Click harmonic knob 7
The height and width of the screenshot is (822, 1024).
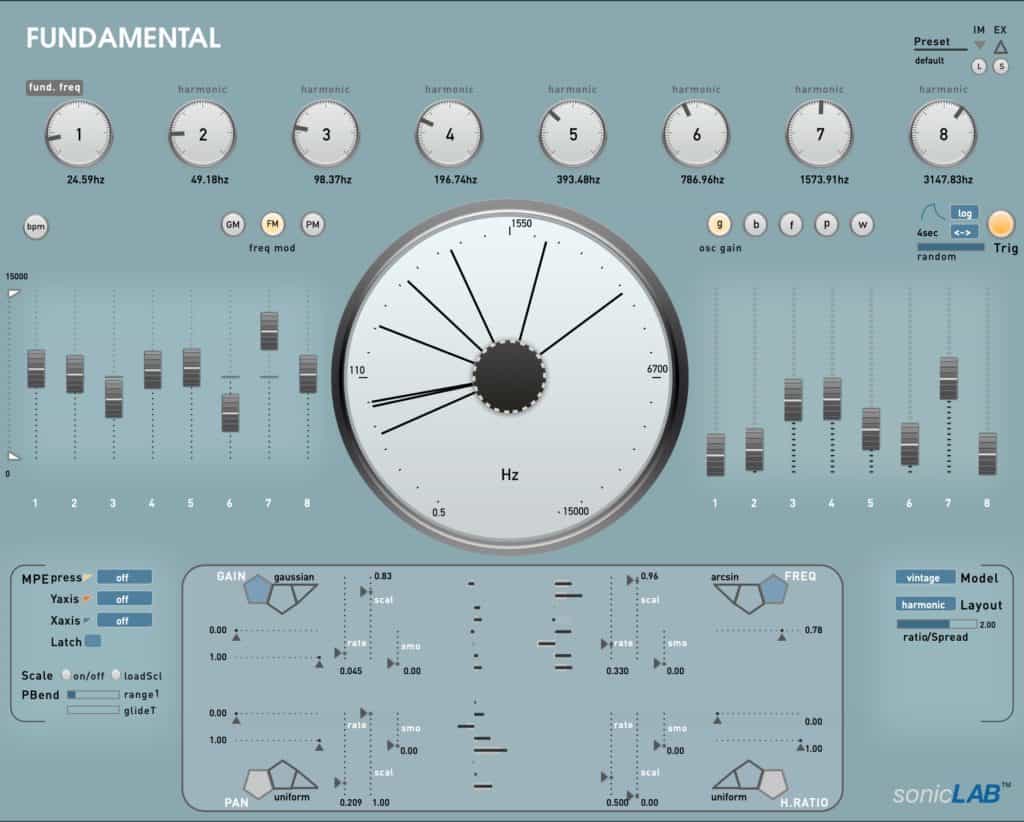coord(820,134)
